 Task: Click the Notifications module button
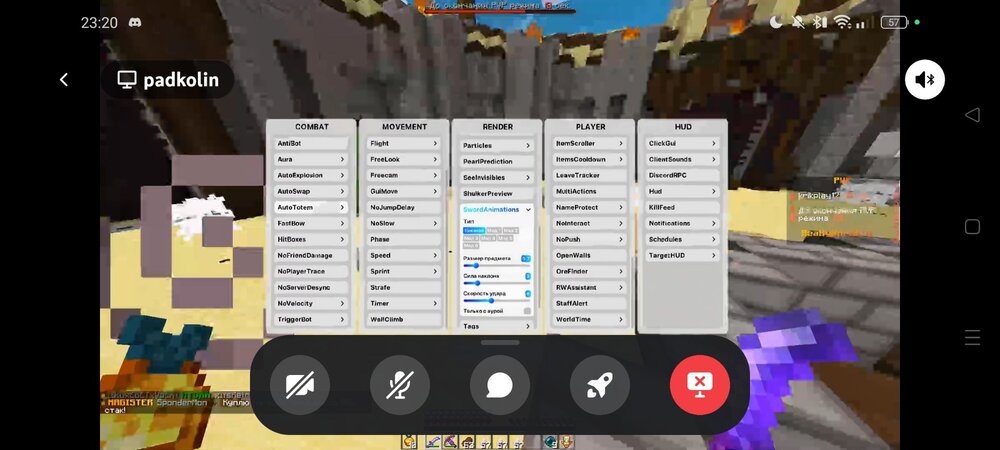click(682, 223)
